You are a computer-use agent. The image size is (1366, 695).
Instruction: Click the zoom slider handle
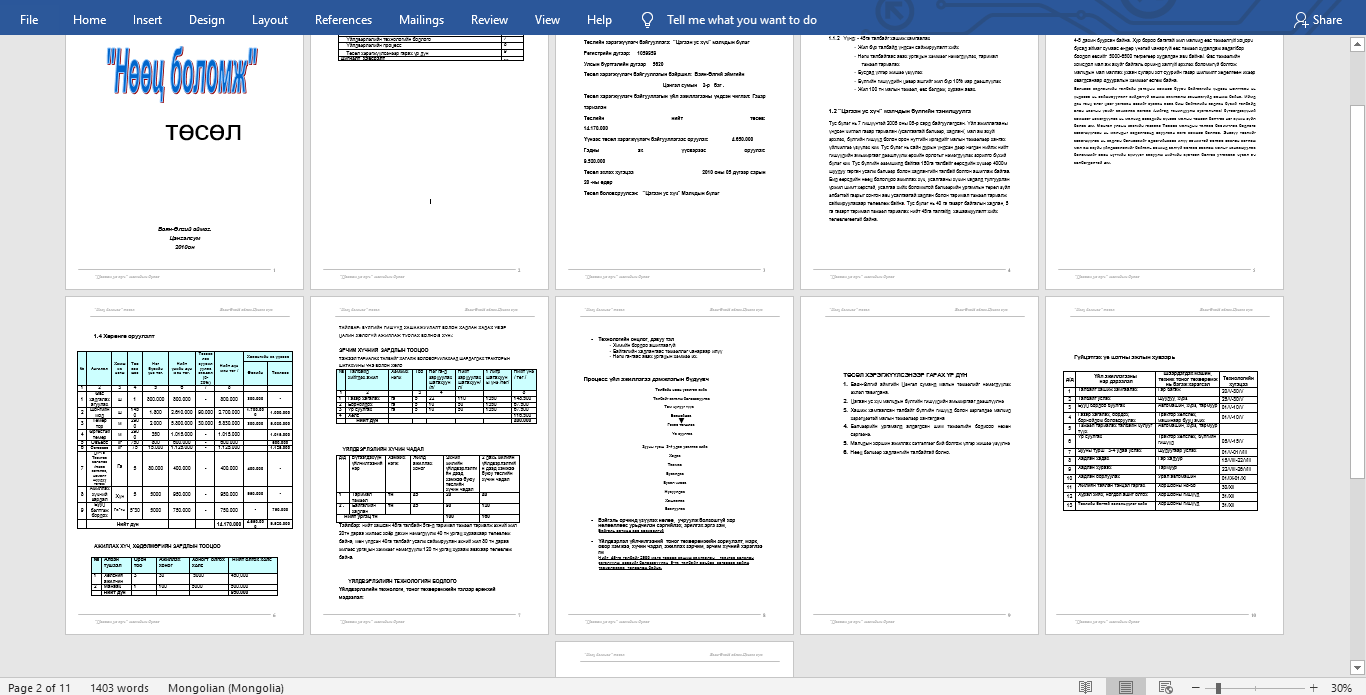(1218, 687)
